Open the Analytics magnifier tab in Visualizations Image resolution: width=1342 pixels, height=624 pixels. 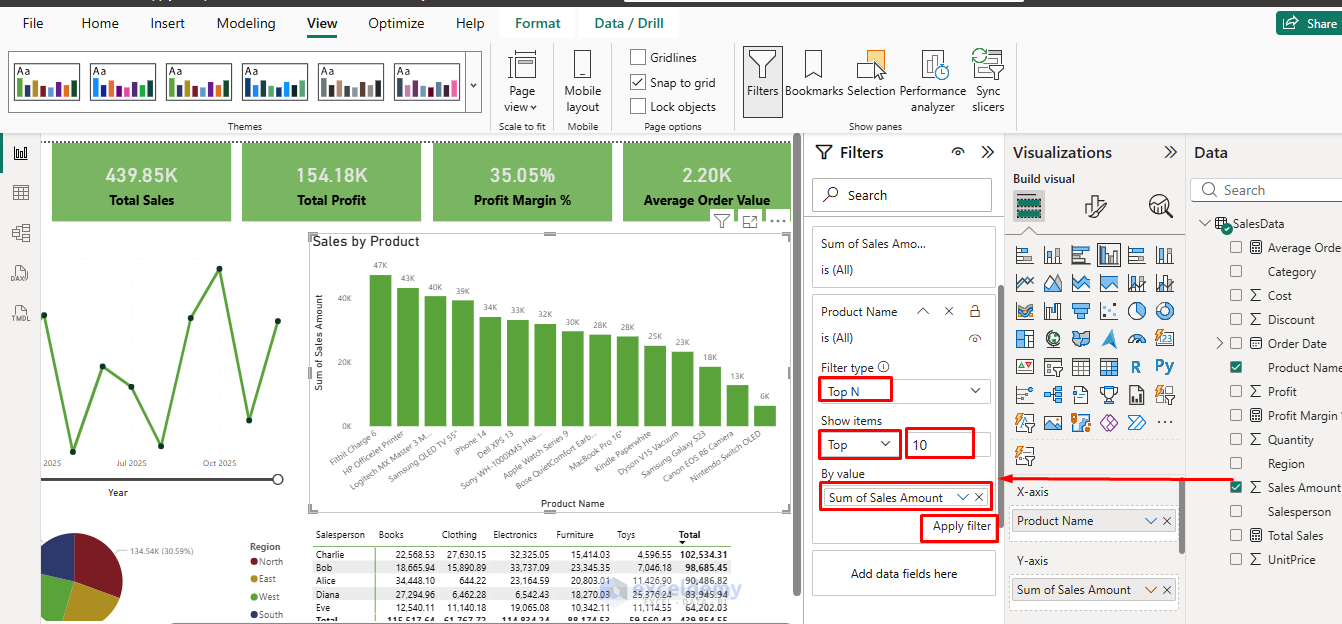[x=1161, y=206]
